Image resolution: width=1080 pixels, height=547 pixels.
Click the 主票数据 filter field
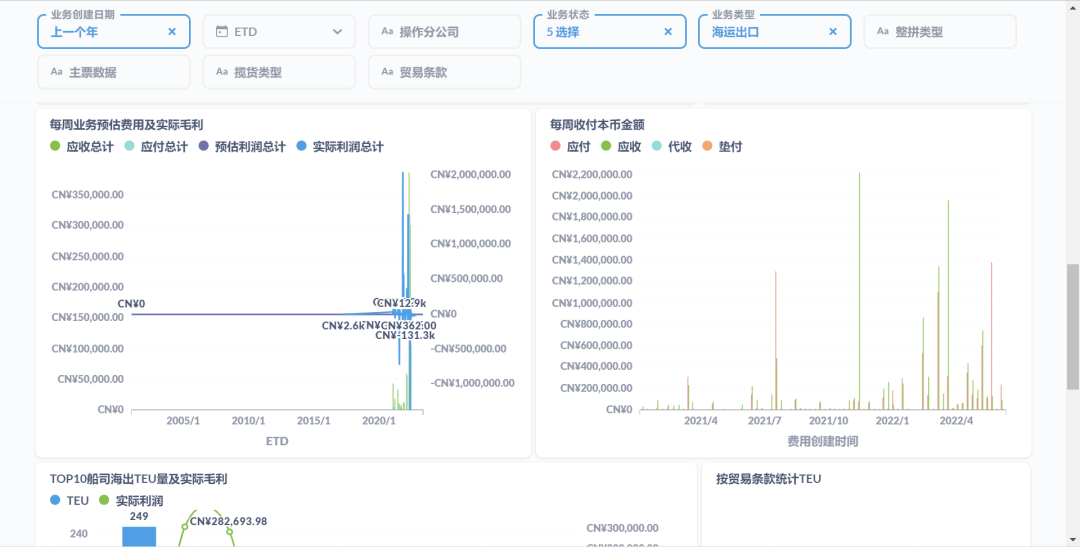click(x=113, y=72)
